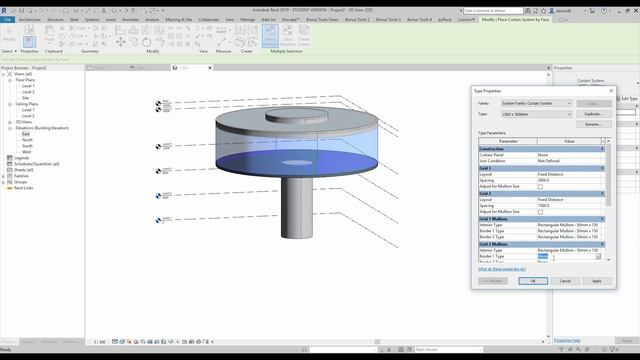Image resolution: width=640 pixels, height=360 pixels.
Task: Open the Architecture ribbon tab
Action: [x=29, y=20]
